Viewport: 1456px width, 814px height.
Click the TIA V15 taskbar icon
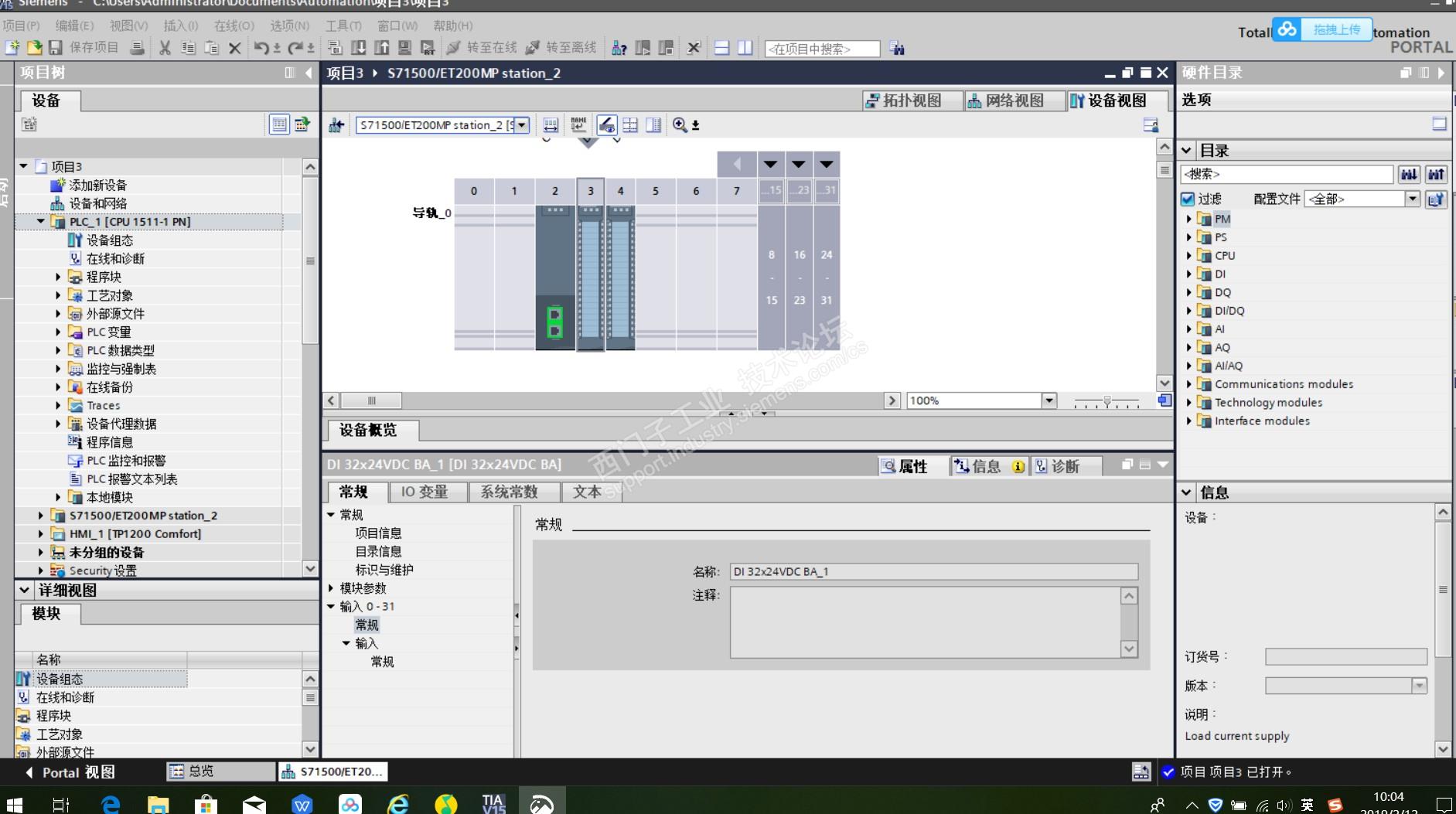(493, 803)
